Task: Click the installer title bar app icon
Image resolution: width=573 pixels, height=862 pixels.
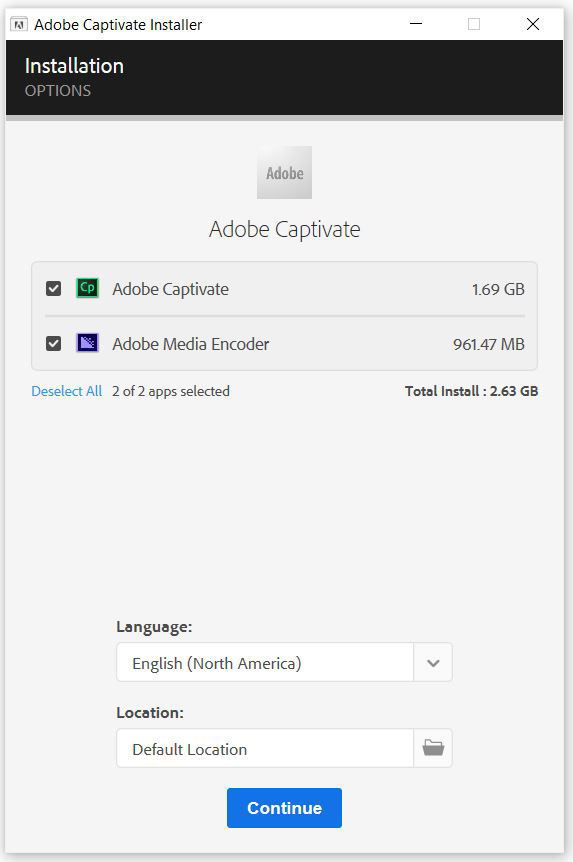Action: [19, 25]
